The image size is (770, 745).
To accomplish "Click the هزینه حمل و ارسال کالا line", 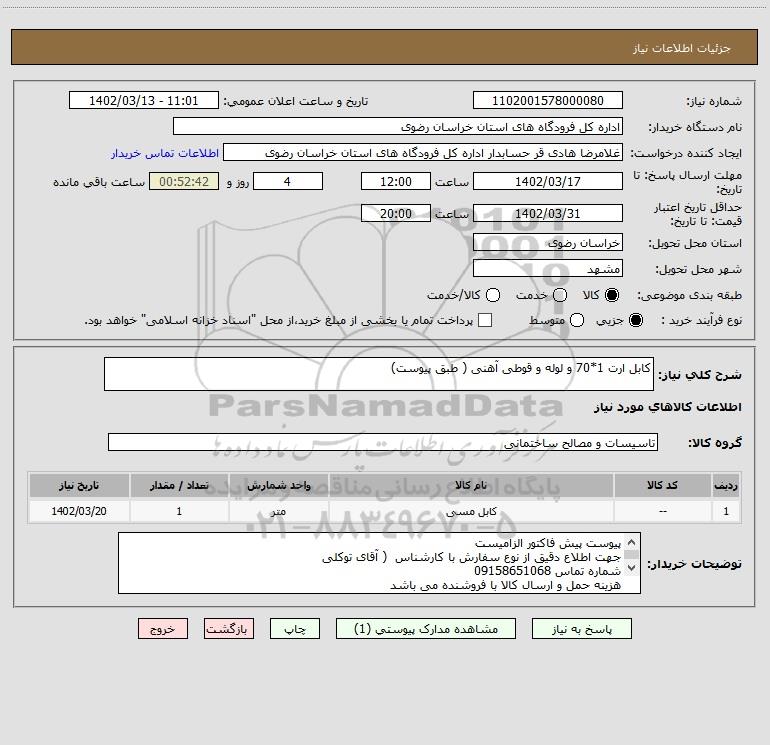I will coord(505,585).
